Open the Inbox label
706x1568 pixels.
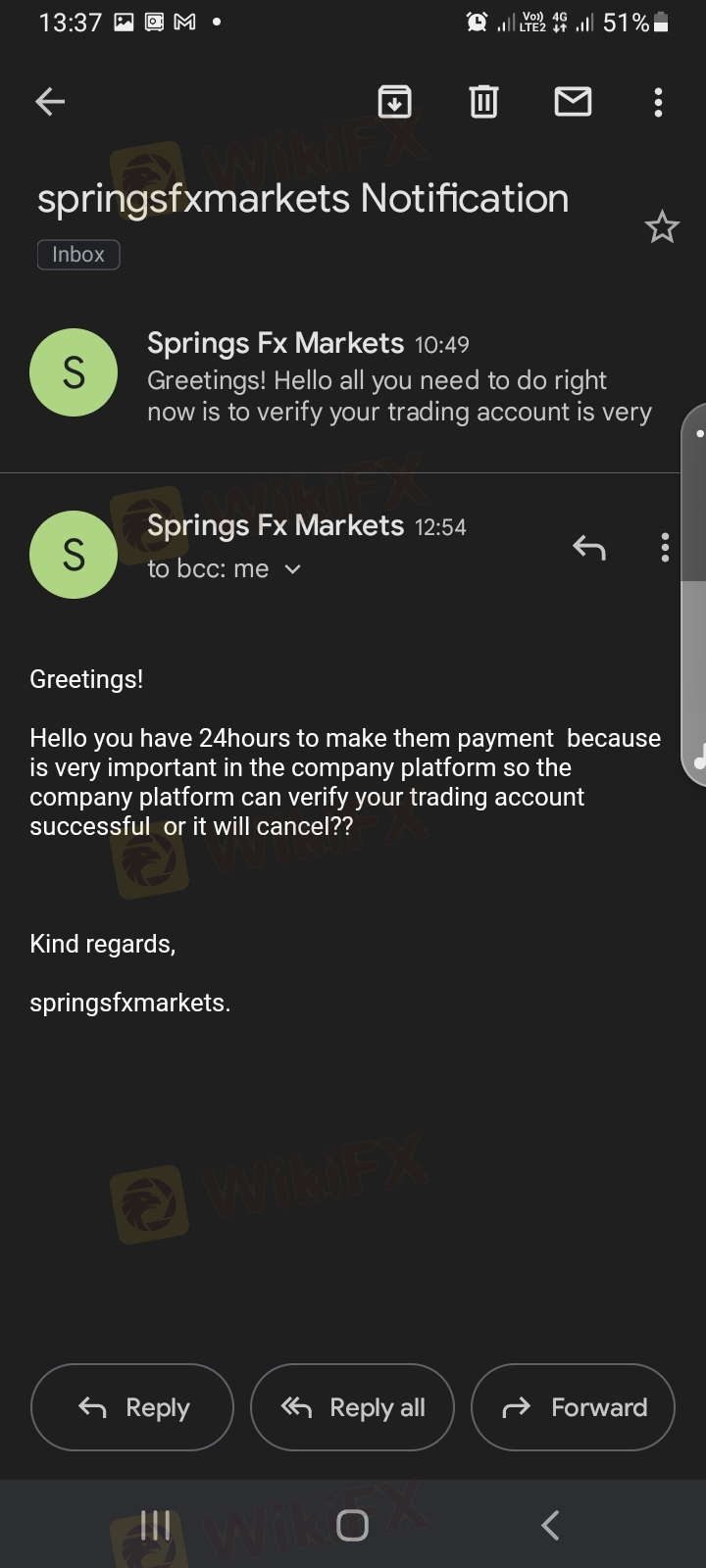click(x=78, y=255)
